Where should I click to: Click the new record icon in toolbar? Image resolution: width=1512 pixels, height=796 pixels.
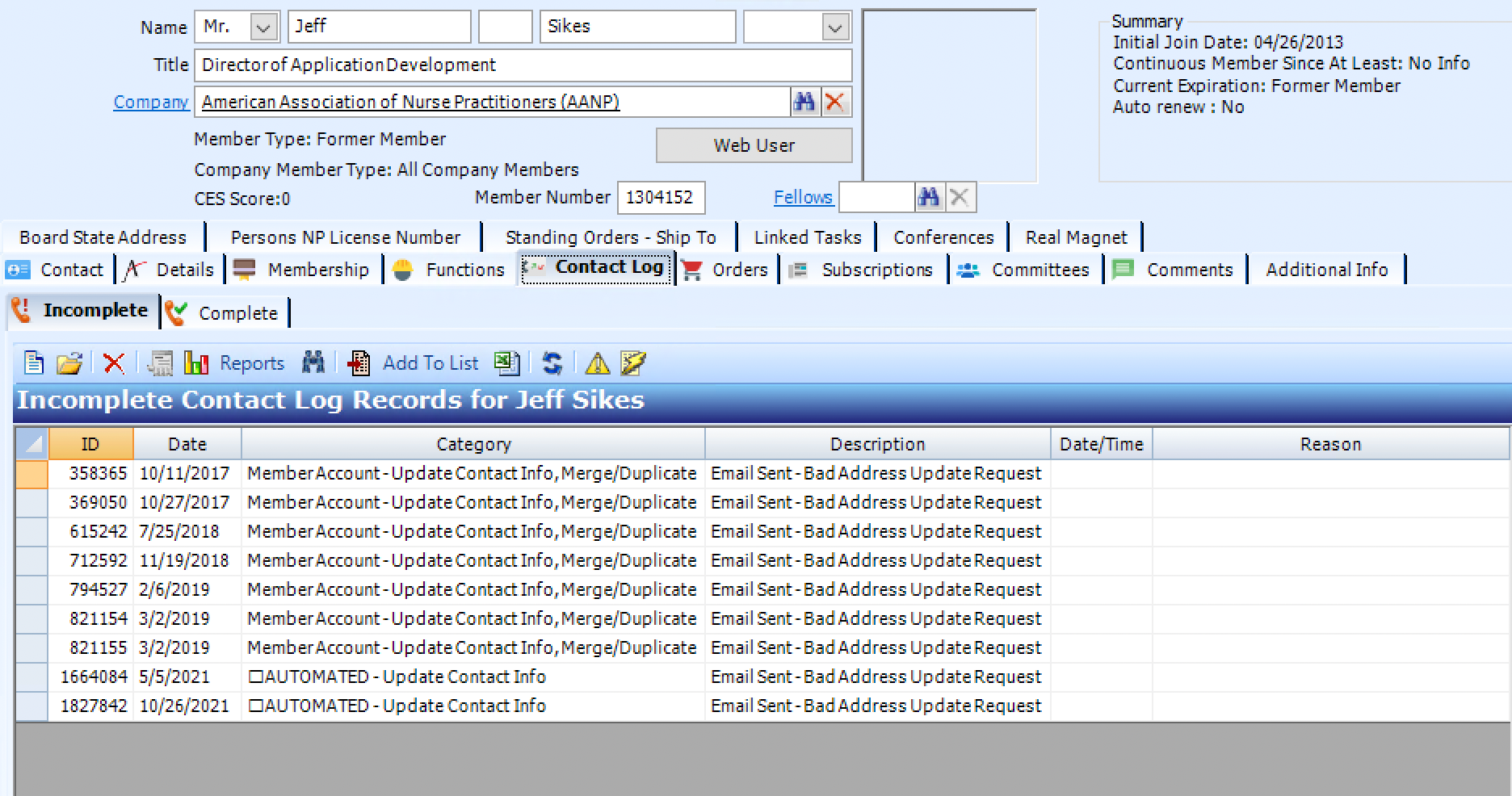(x=34, y=363)
